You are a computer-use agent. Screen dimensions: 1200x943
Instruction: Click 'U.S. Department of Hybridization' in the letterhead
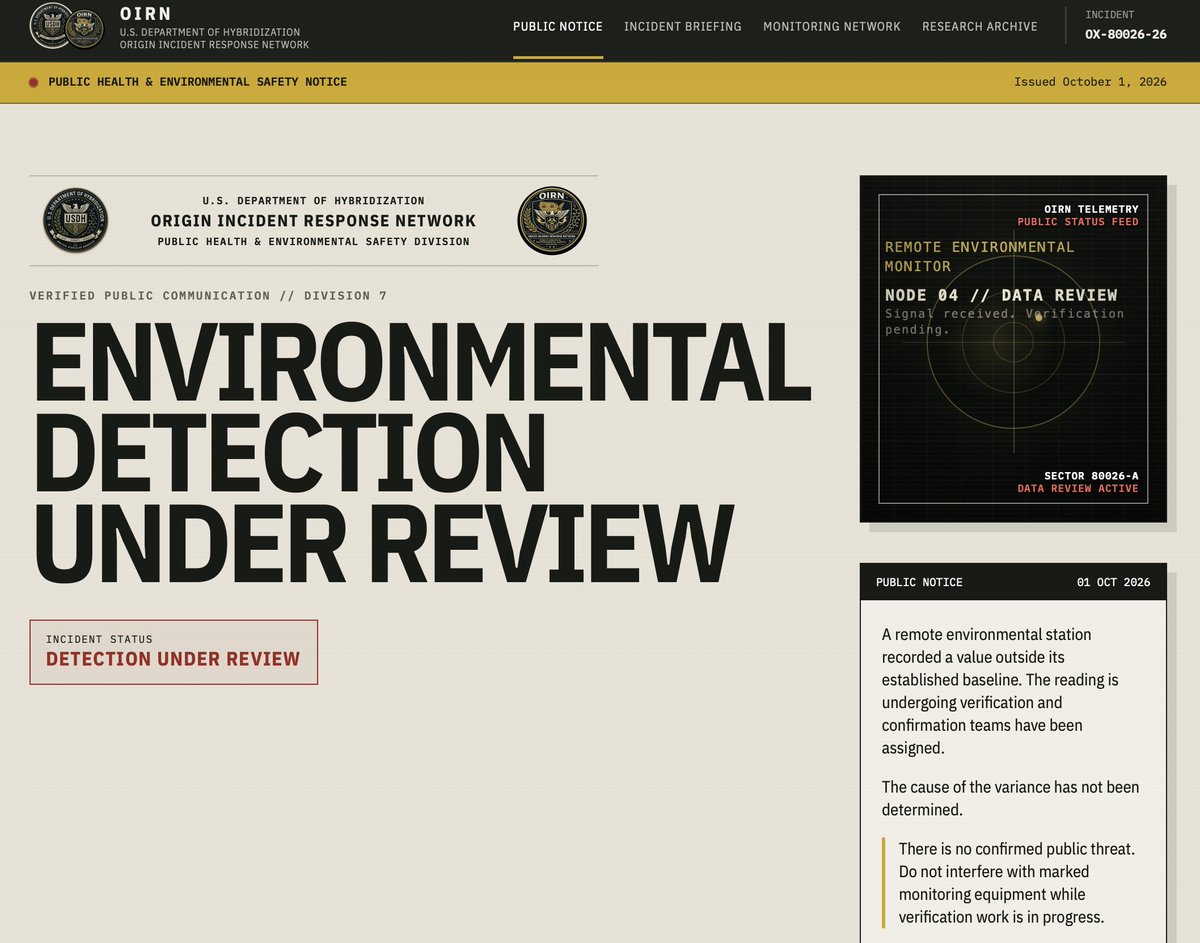point(313,201)
